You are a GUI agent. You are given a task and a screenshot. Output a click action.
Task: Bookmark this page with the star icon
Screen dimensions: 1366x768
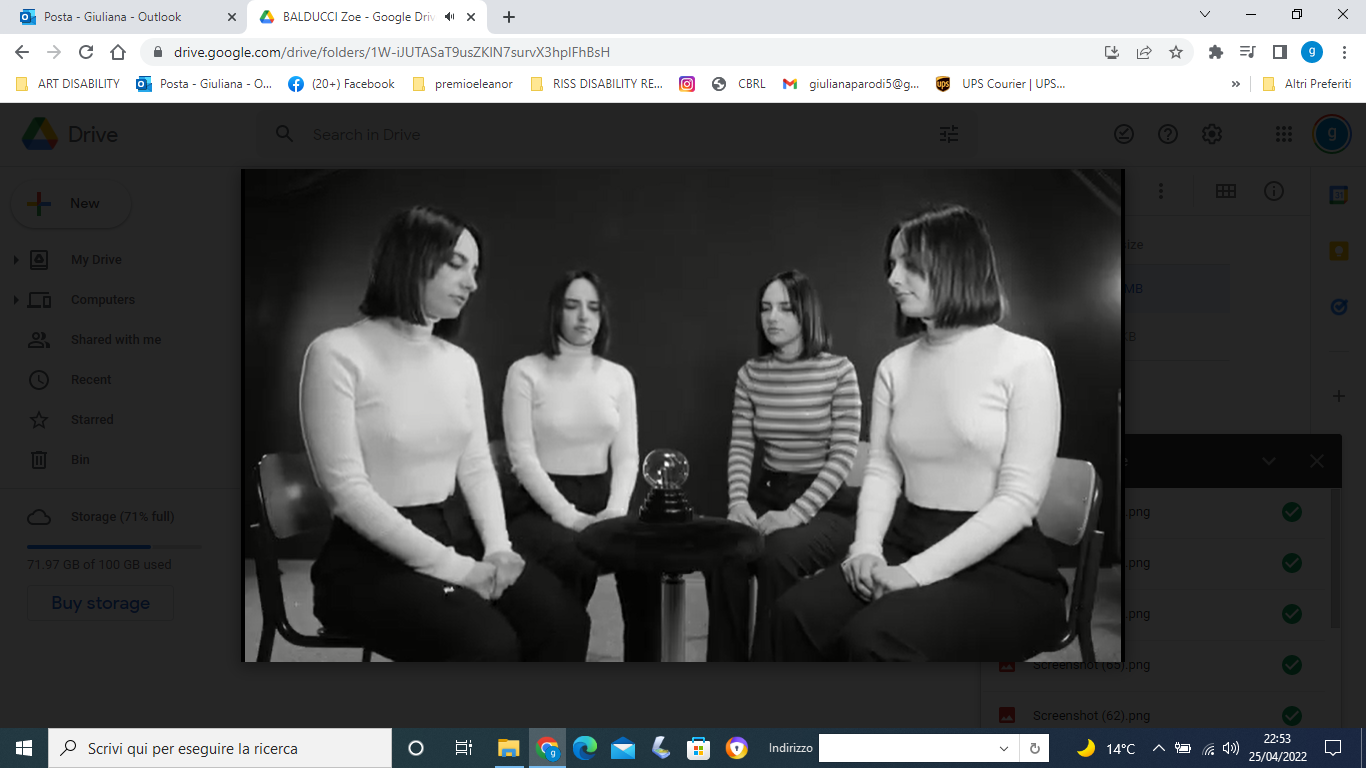coord(1176,52)
